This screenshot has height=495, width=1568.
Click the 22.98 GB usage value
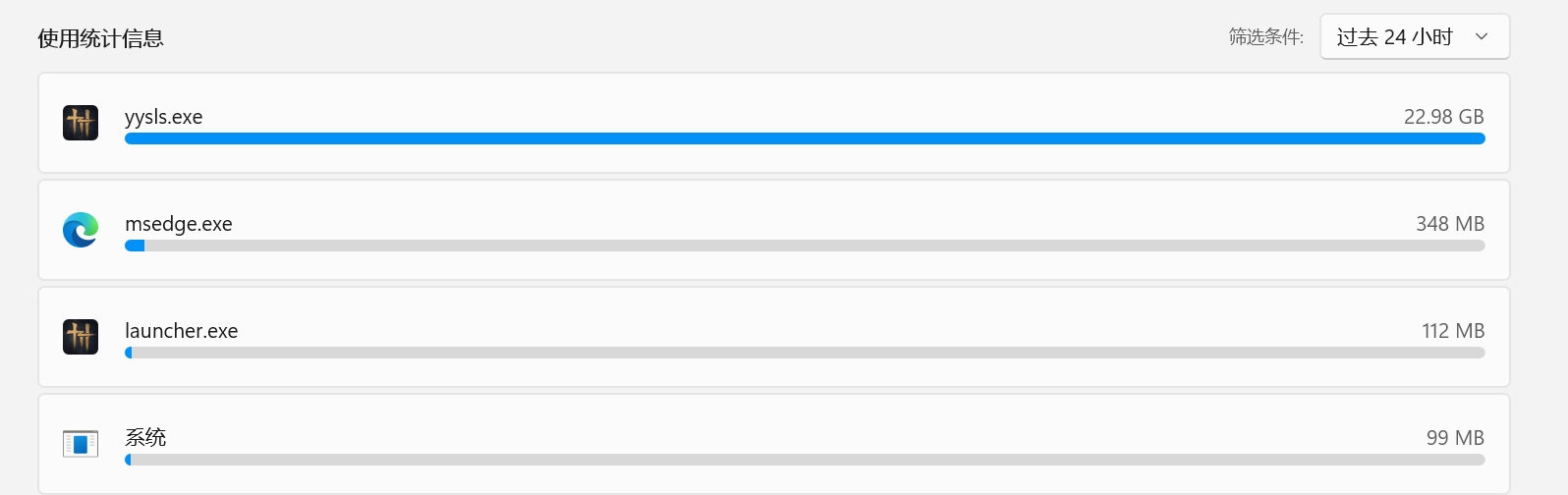1443,117
